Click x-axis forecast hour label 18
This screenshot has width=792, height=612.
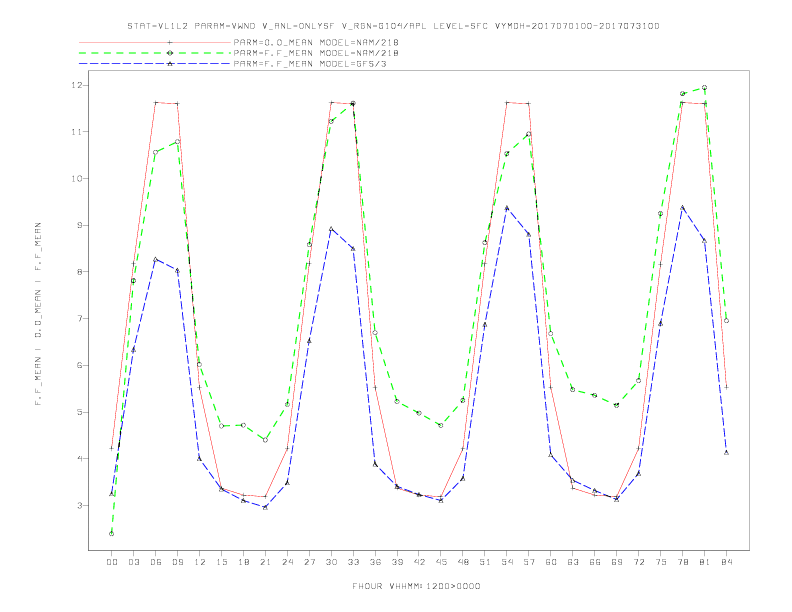point(243,562)
